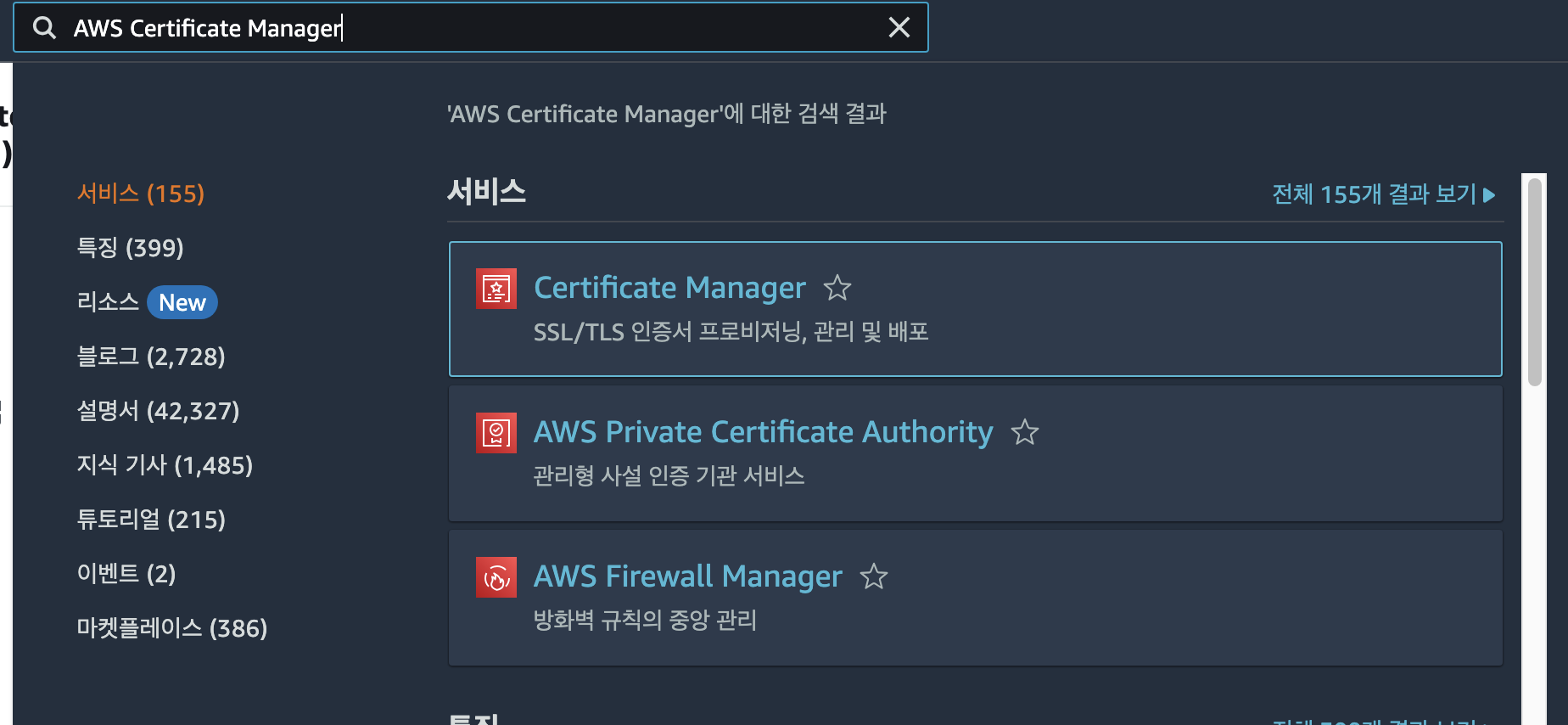Click the AWS Private Certificate Authority icon
The width and height of the screenshot is (1568, 725).
pyautogui.click(x=496, y=433)
